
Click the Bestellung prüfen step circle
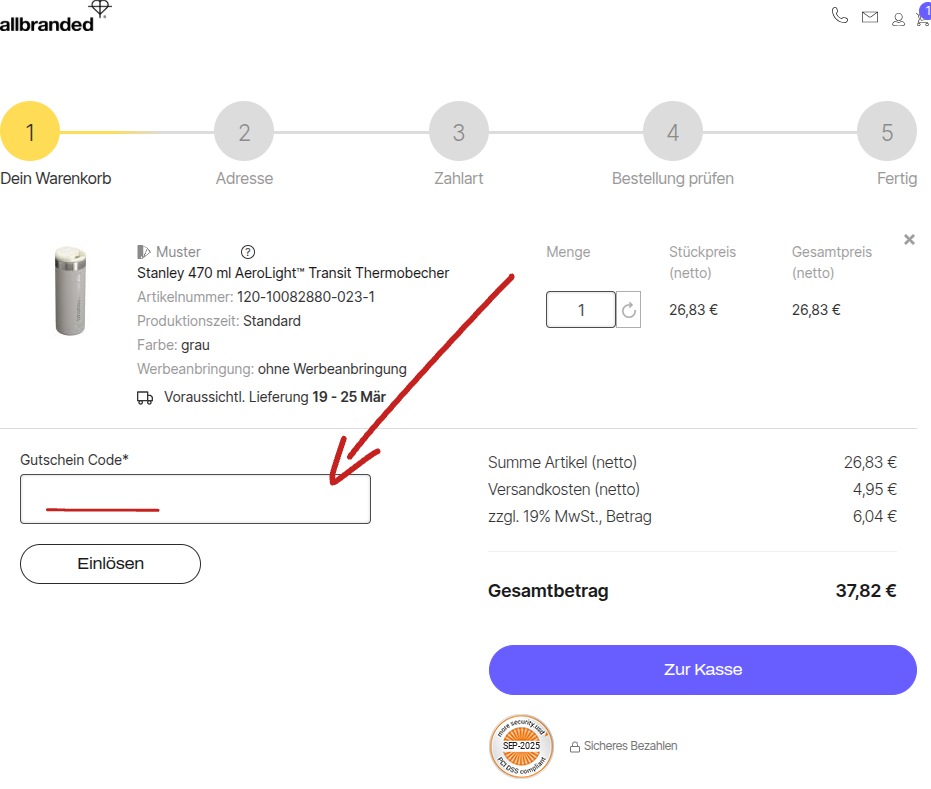click(672, 131)
